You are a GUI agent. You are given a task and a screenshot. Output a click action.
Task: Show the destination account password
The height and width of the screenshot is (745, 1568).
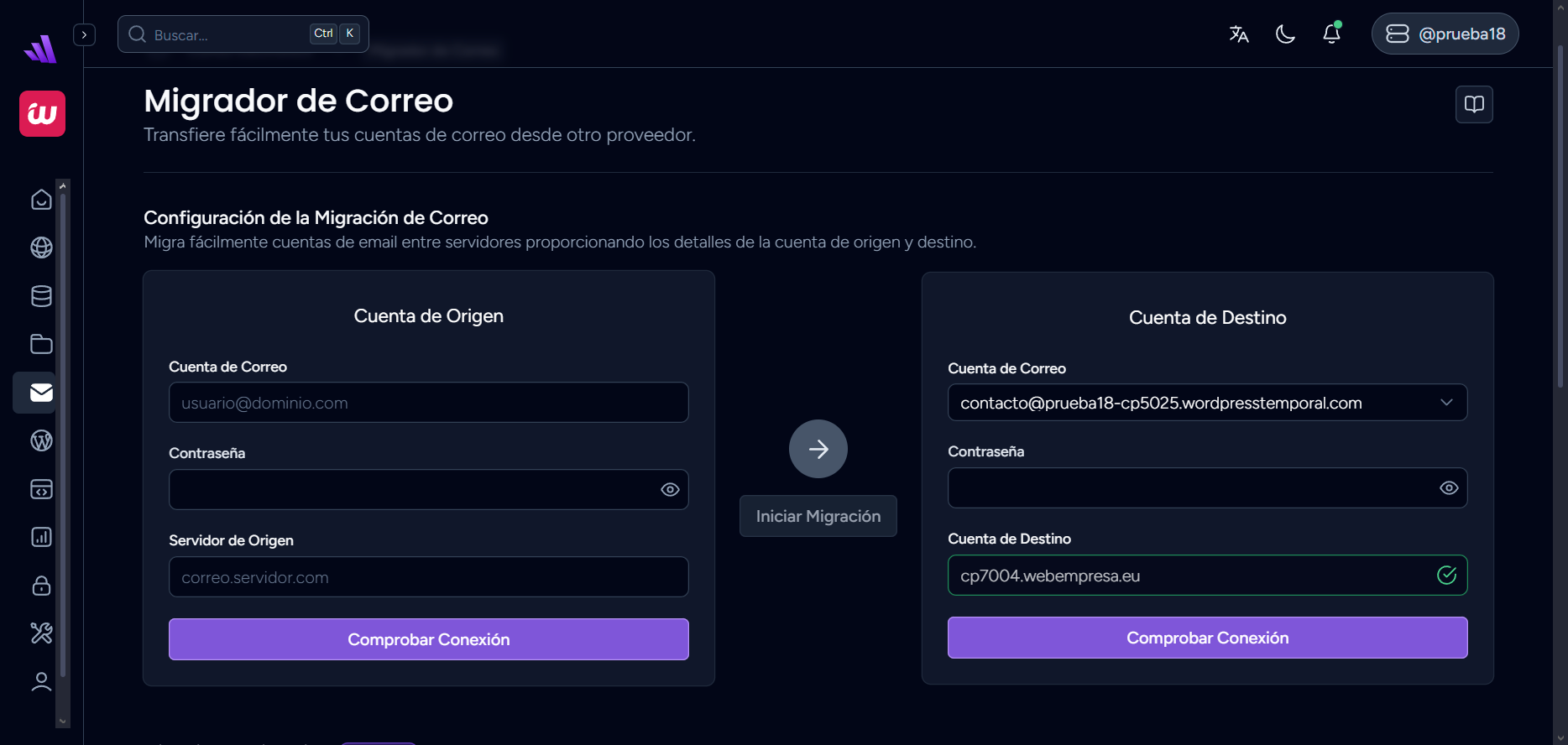pyautogui.click(x=1449, y=488)
